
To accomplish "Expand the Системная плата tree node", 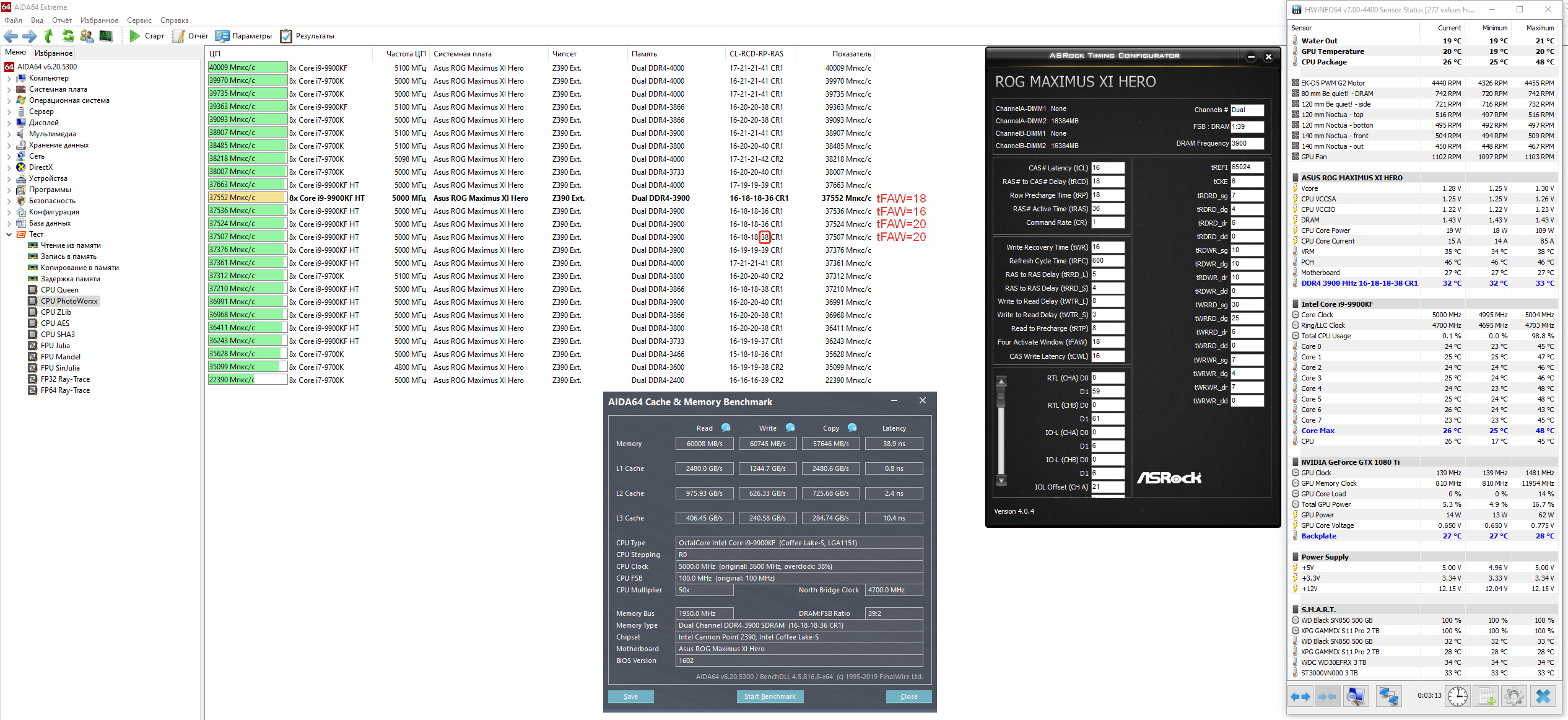I will [9, 89].
